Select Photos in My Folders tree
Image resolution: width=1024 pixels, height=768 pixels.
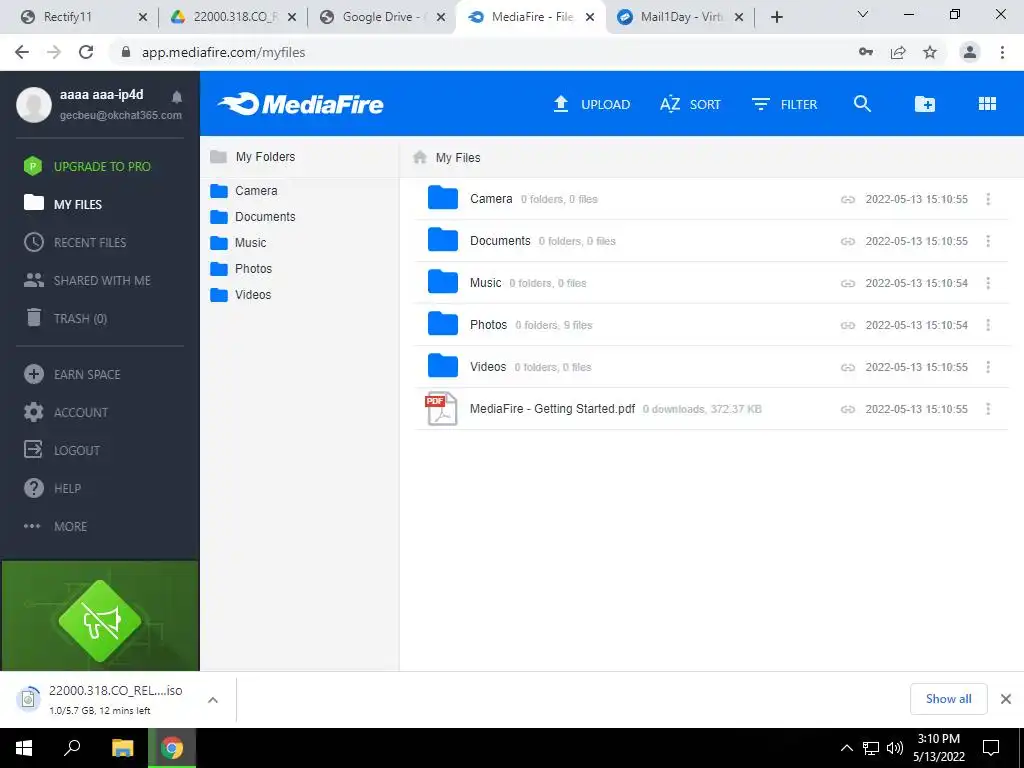coord(241,268)
